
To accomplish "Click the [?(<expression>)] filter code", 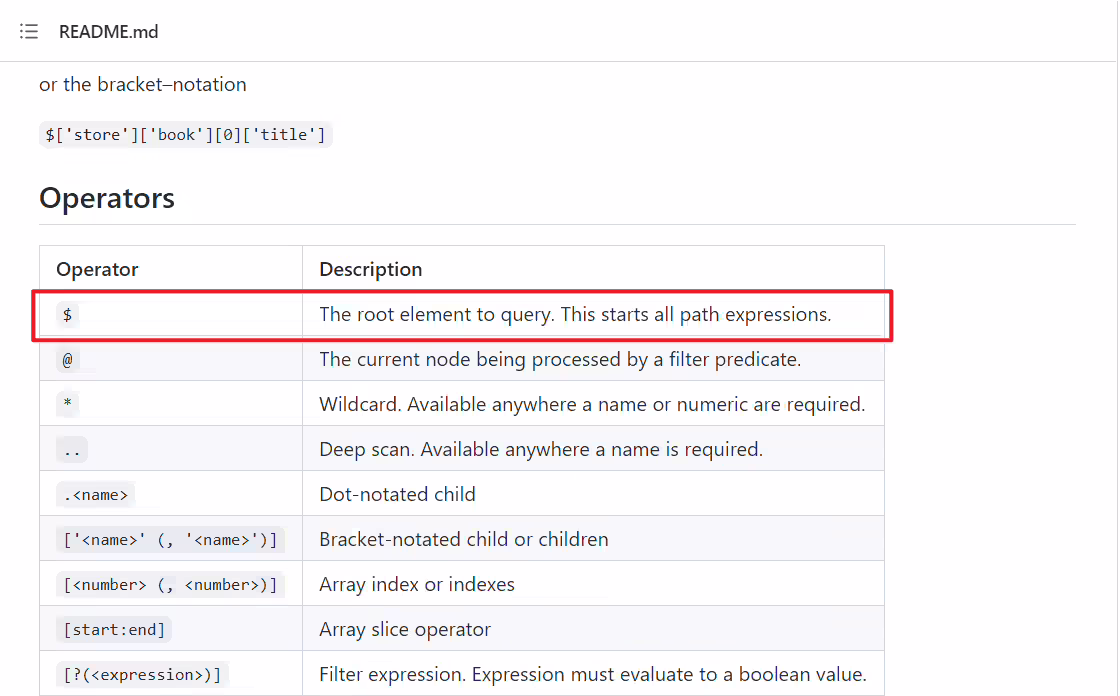I will [x=142, y=675].
